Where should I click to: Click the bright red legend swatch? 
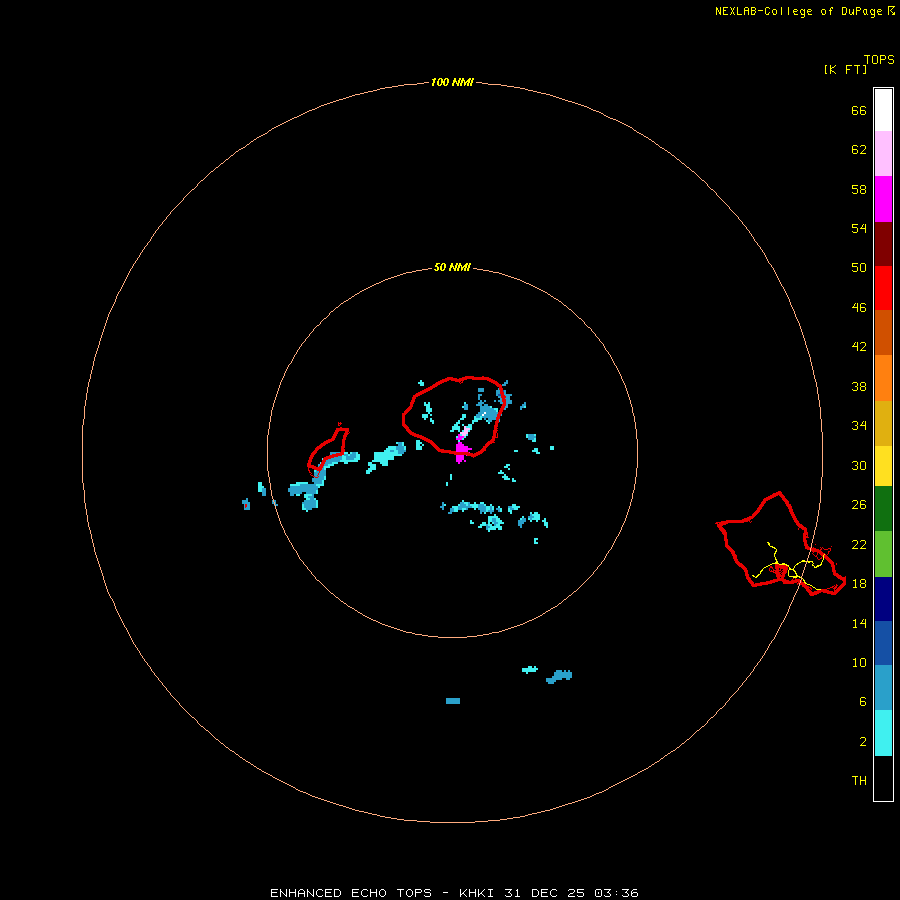883,288
